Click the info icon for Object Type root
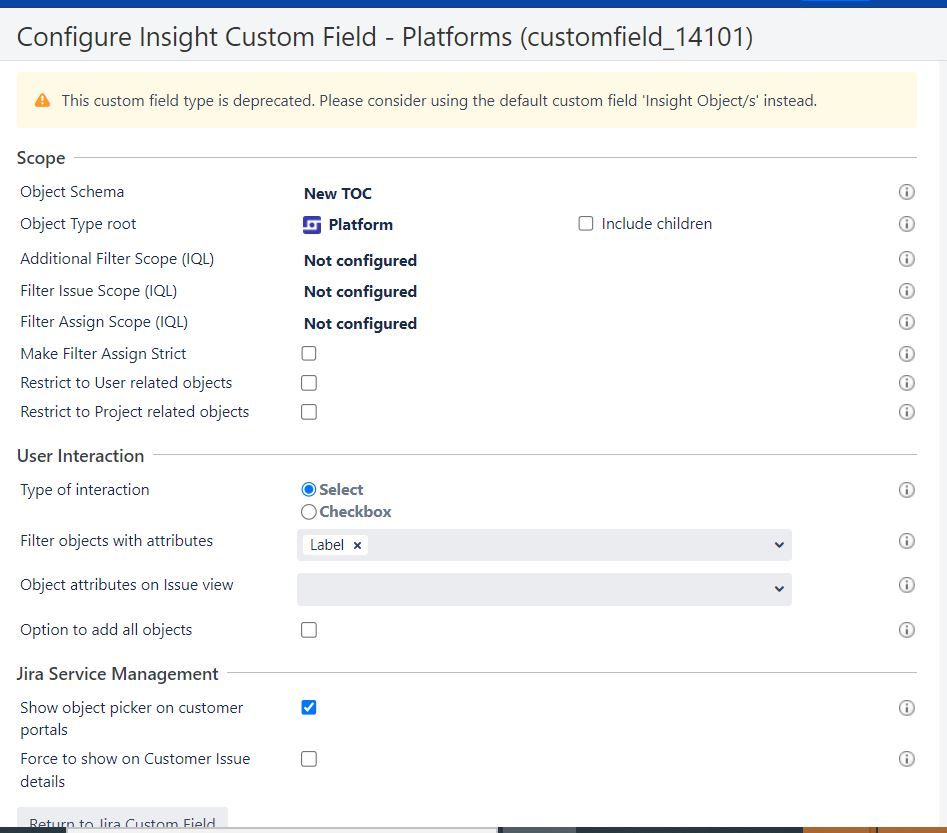 tap(906, 224)
